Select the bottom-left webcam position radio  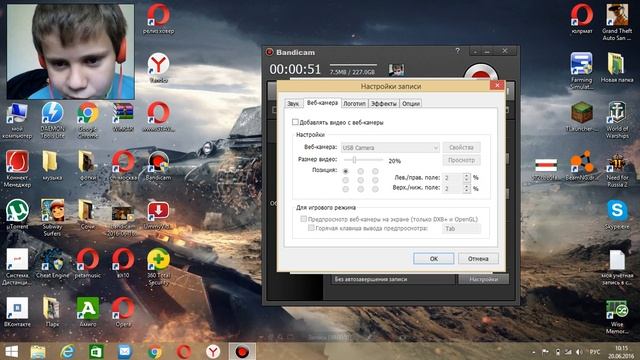346,189
